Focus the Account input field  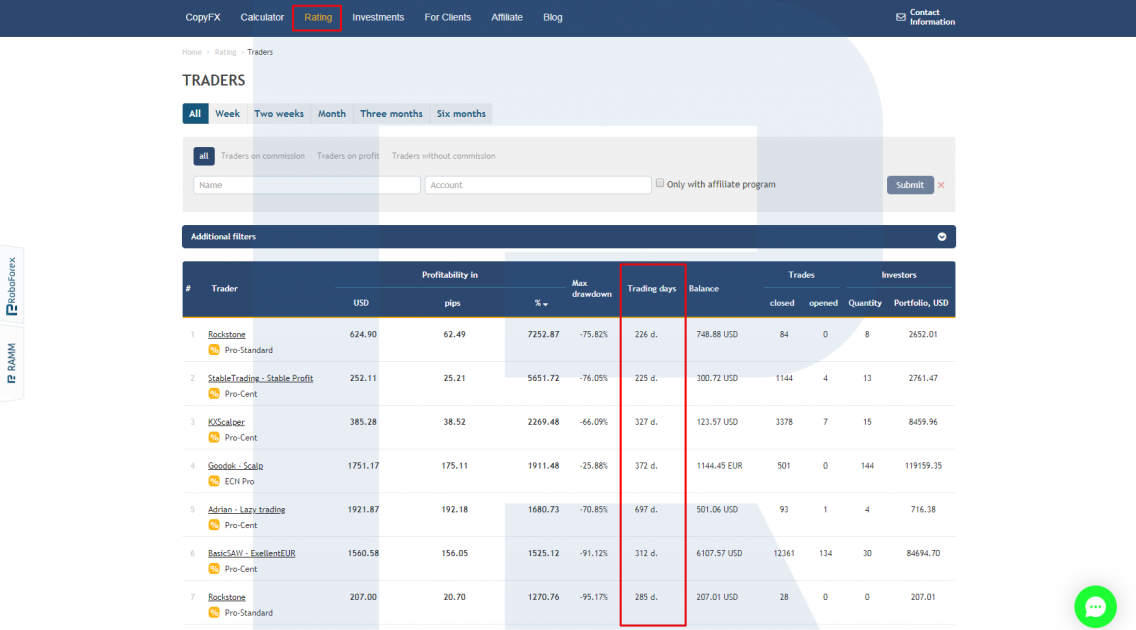(x=538, y=185)
